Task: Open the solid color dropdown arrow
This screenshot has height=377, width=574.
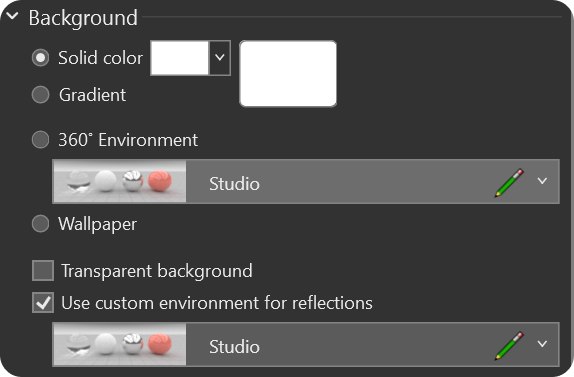Action: (x=220, y=58)
